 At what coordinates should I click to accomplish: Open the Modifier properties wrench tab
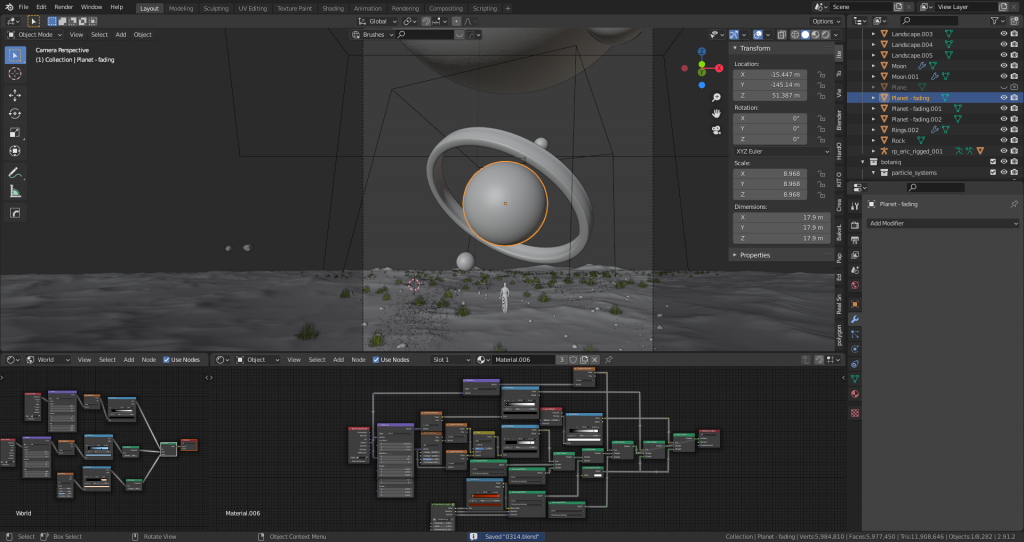click(855, 319)
